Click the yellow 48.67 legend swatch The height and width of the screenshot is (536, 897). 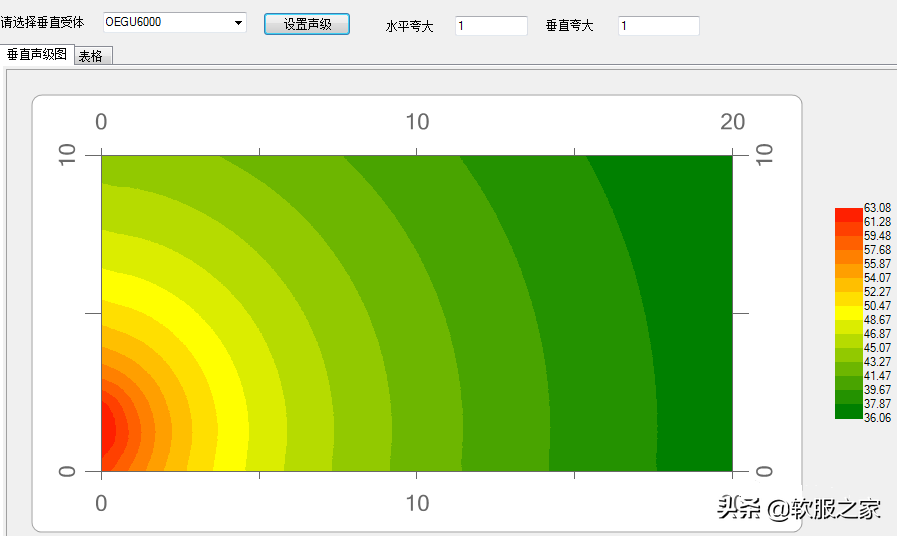[848, 313]
